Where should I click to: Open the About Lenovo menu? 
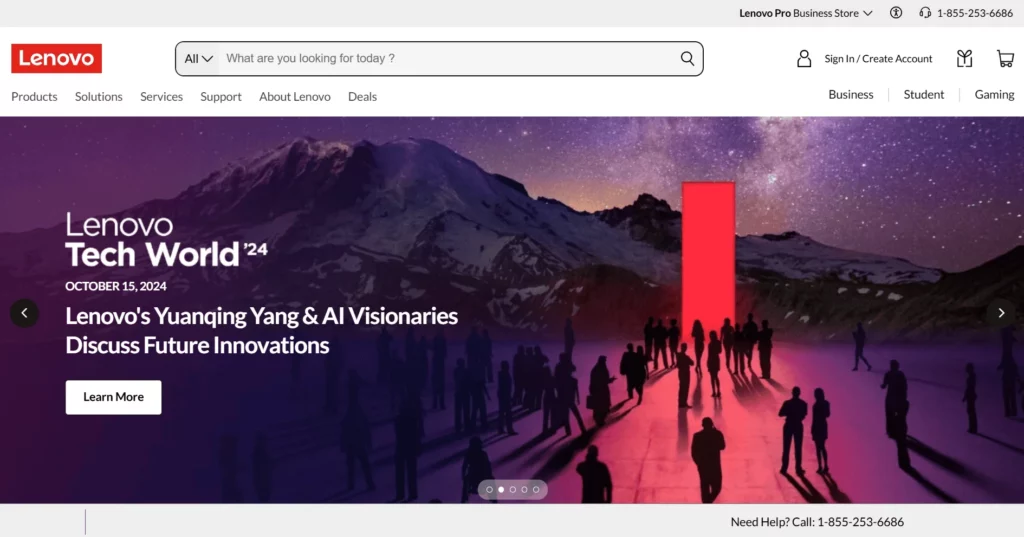pyautogui.click(x=295, y=97)
